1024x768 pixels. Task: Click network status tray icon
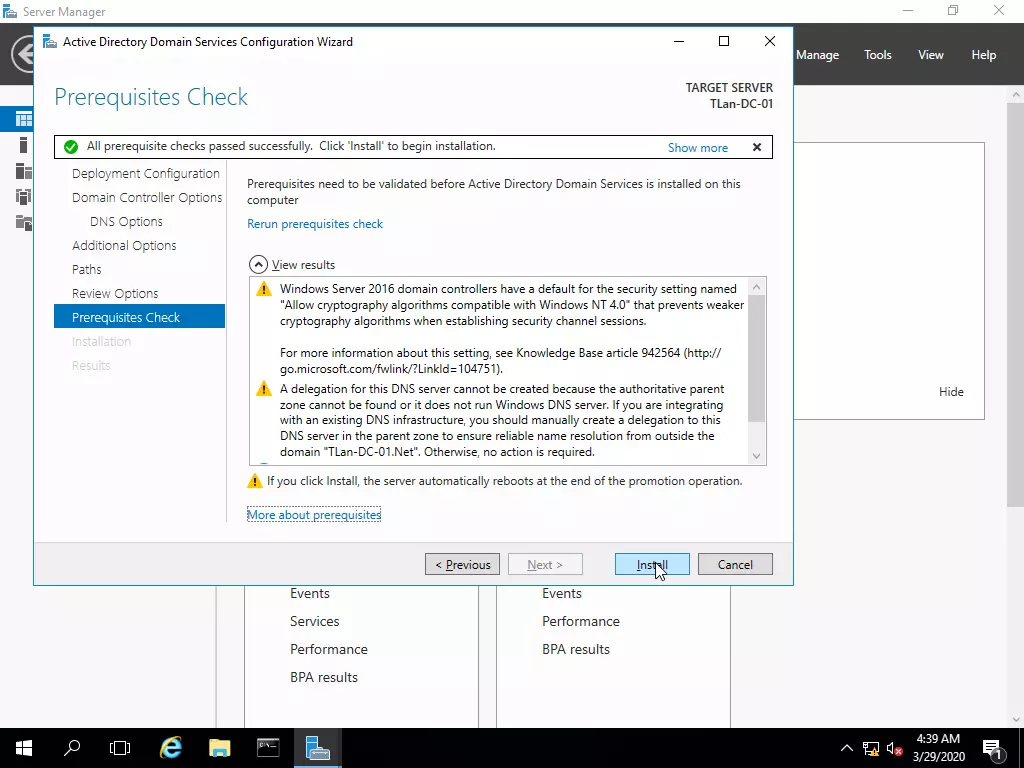tap(871, 748)
